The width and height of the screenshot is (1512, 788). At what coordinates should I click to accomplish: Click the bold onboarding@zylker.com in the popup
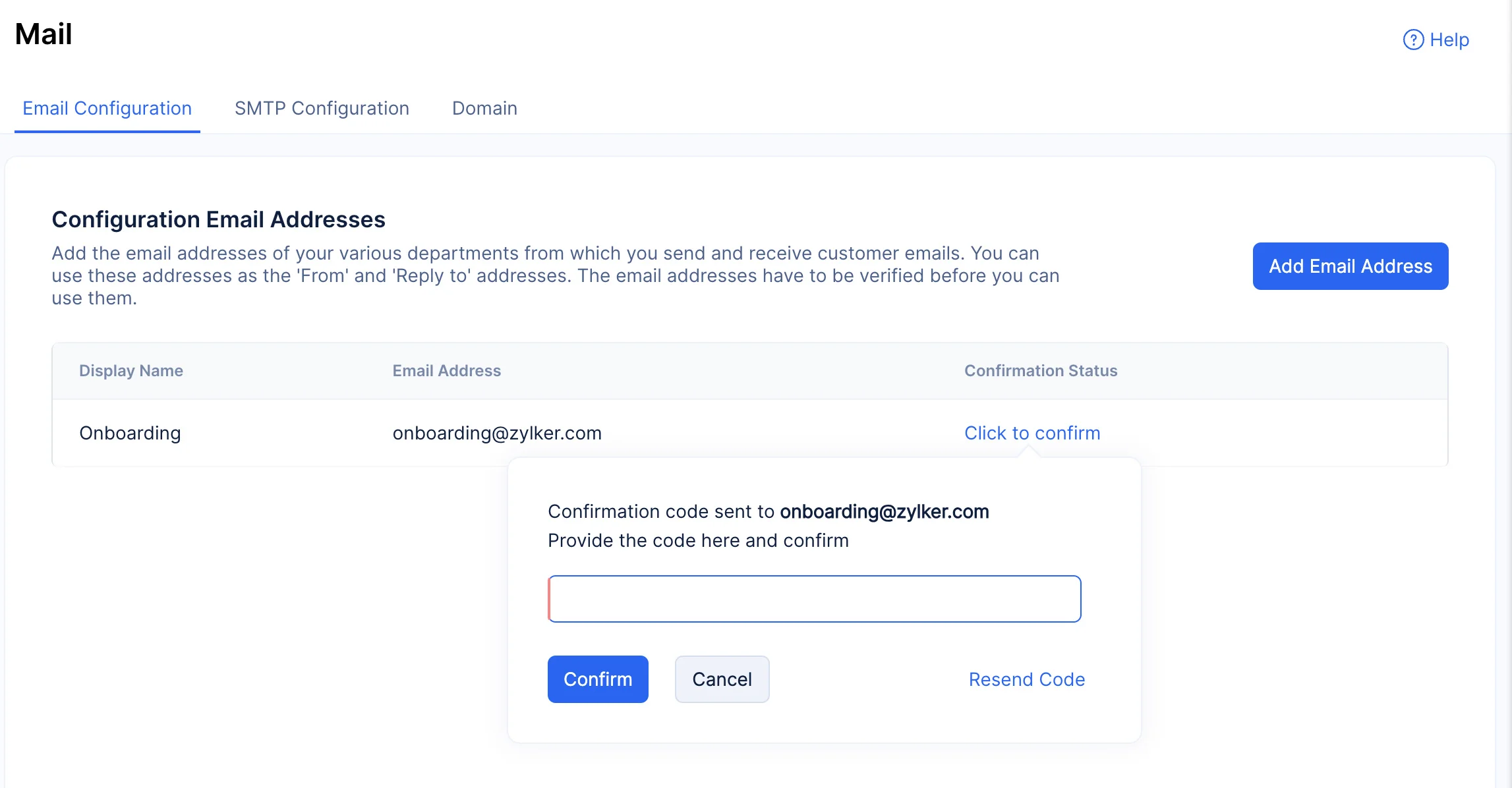(x=884, y=511)
